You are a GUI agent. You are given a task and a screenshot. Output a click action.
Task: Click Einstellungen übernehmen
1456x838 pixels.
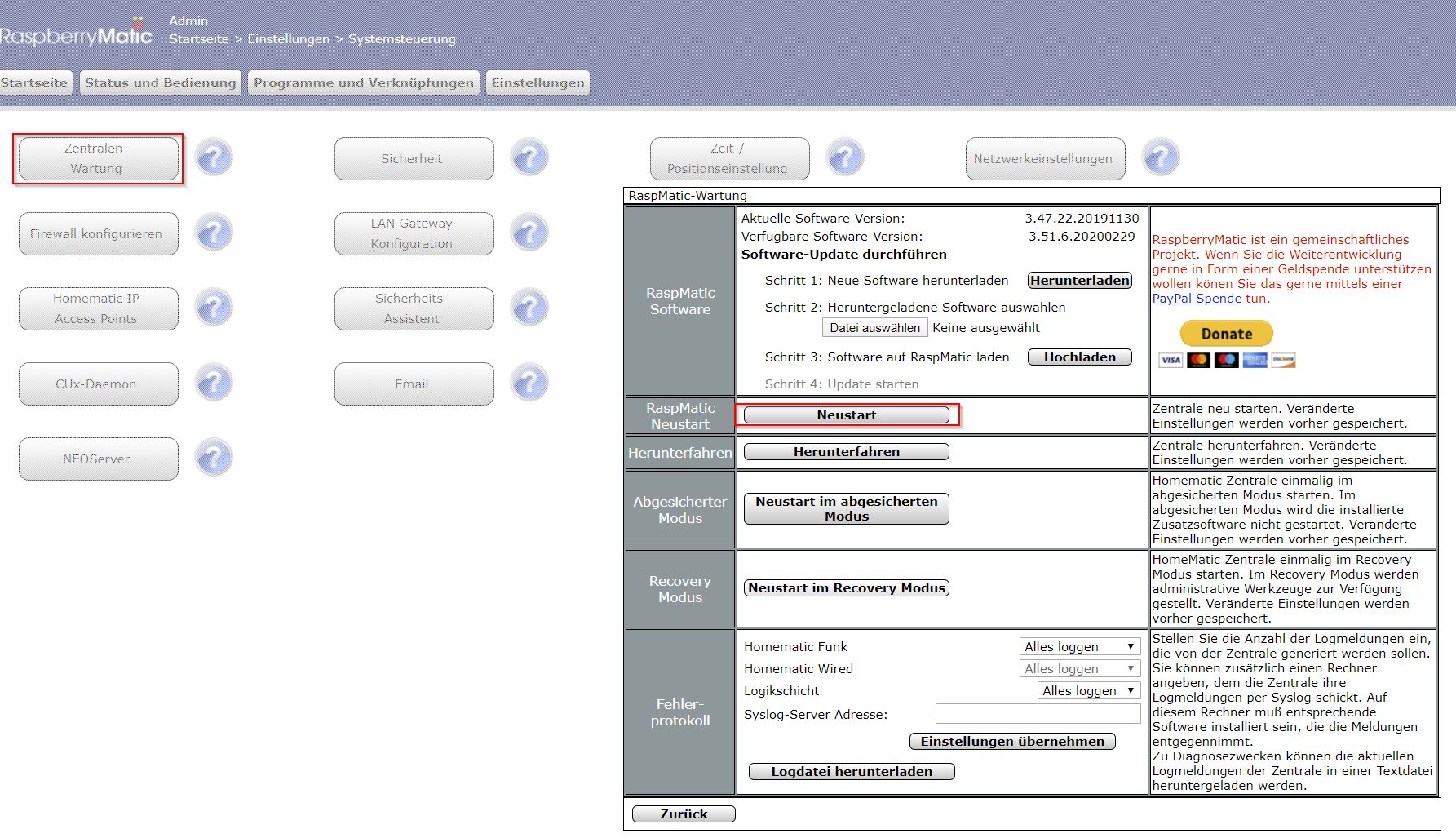1012,741
